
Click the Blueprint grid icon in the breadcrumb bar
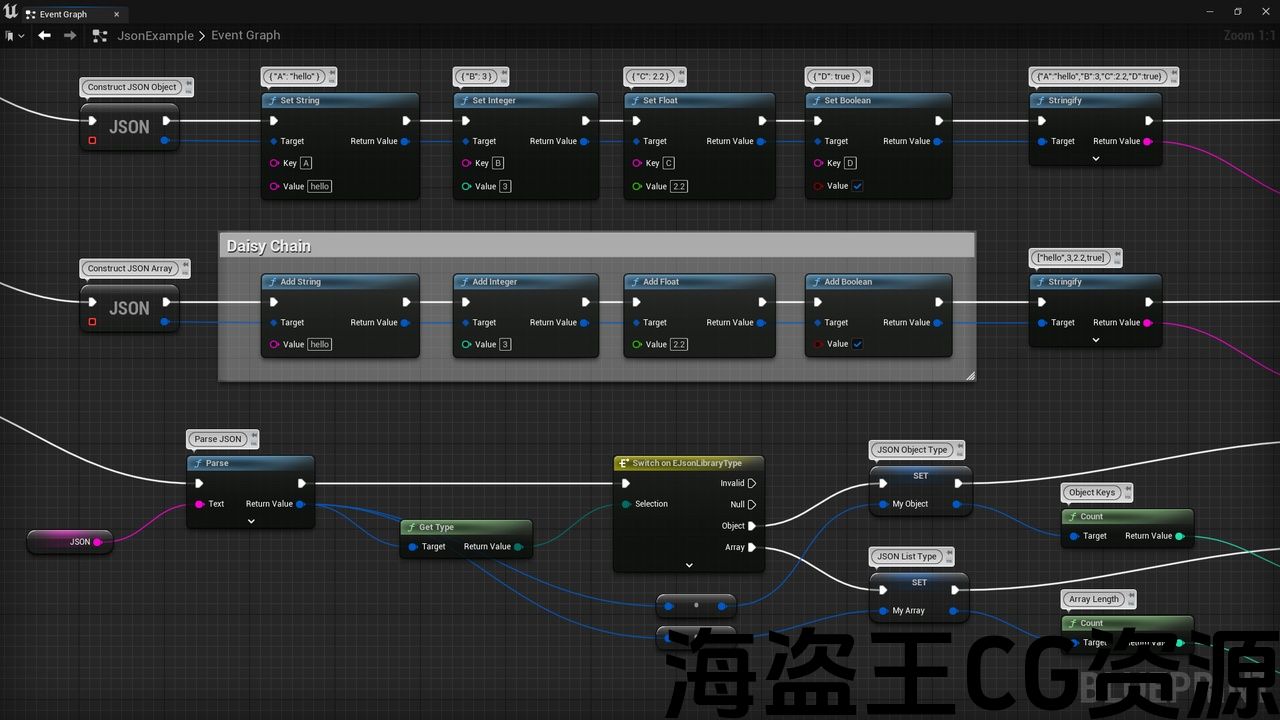[x=99, y=35]
